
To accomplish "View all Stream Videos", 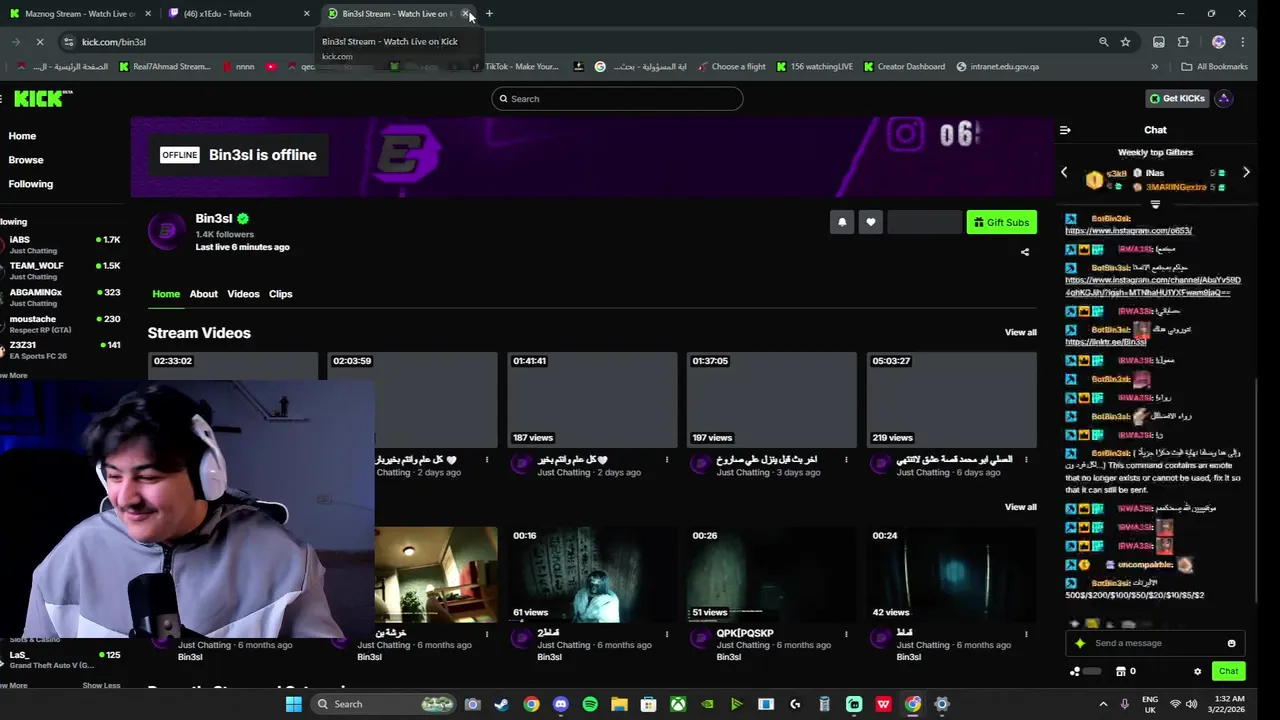I will [x=1020, y=332].
